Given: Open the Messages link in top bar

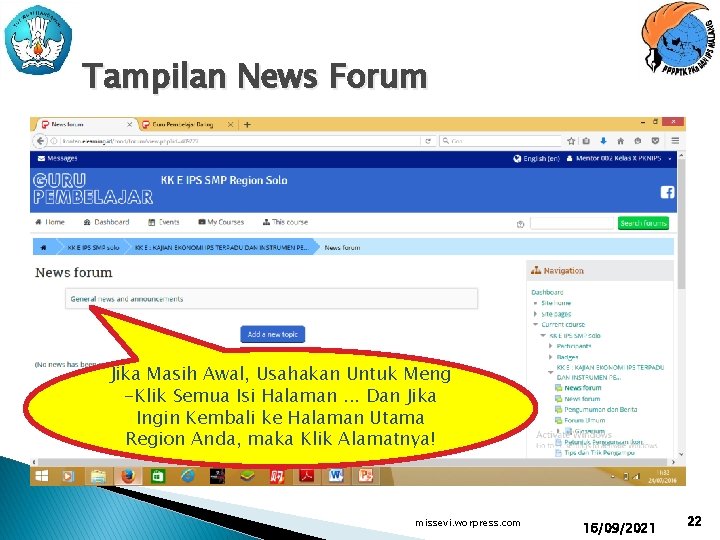Looking at the screenshot, I should coord(58,158).
